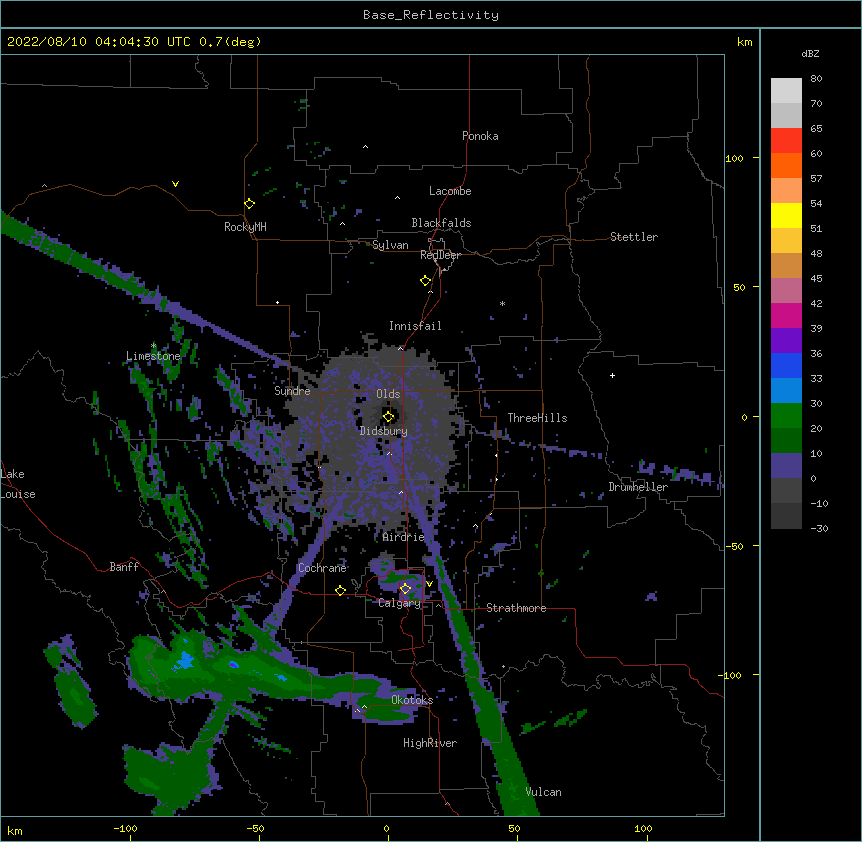Click the Cochrane town label
The width and height of the screenshot is (862, 842).
pyautogui.click(x=322, y=568)
